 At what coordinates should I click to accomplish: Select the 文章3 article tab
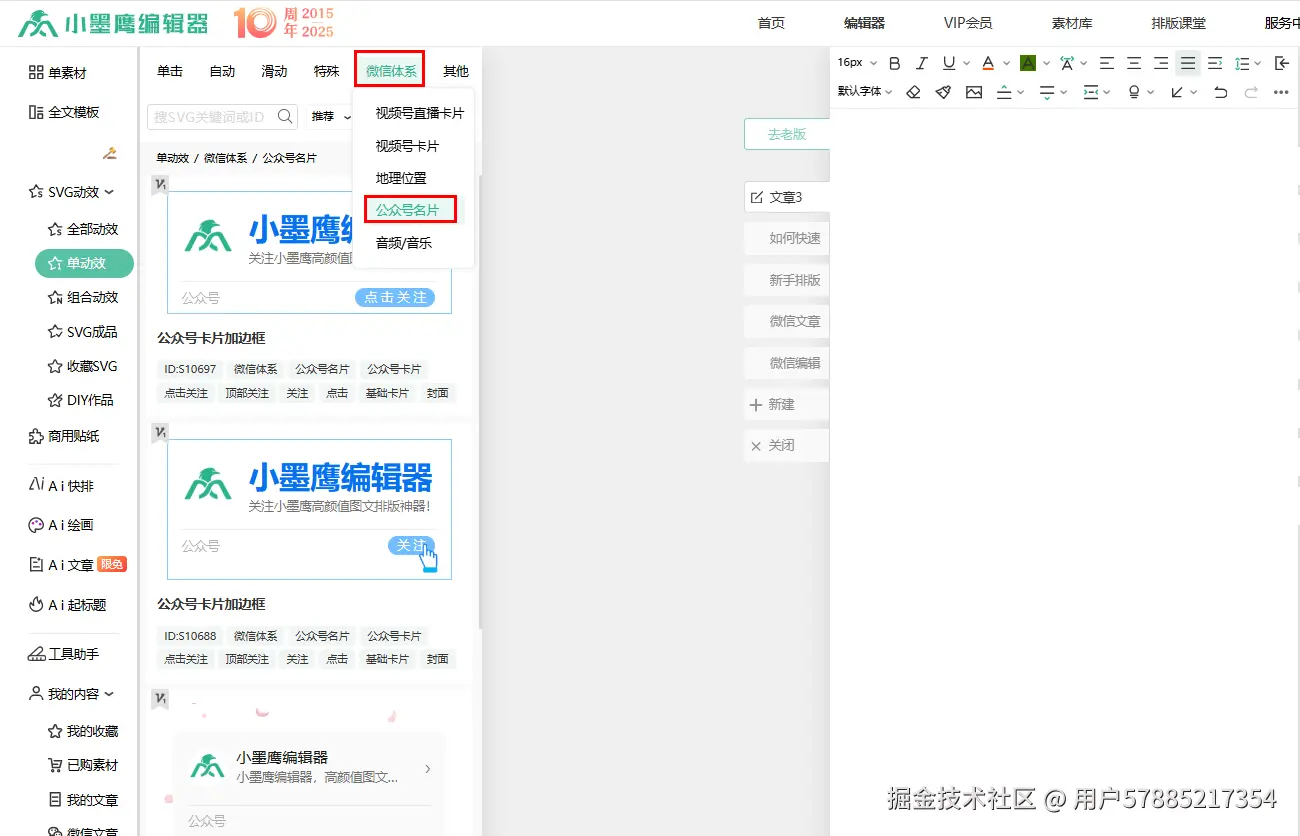786,197
